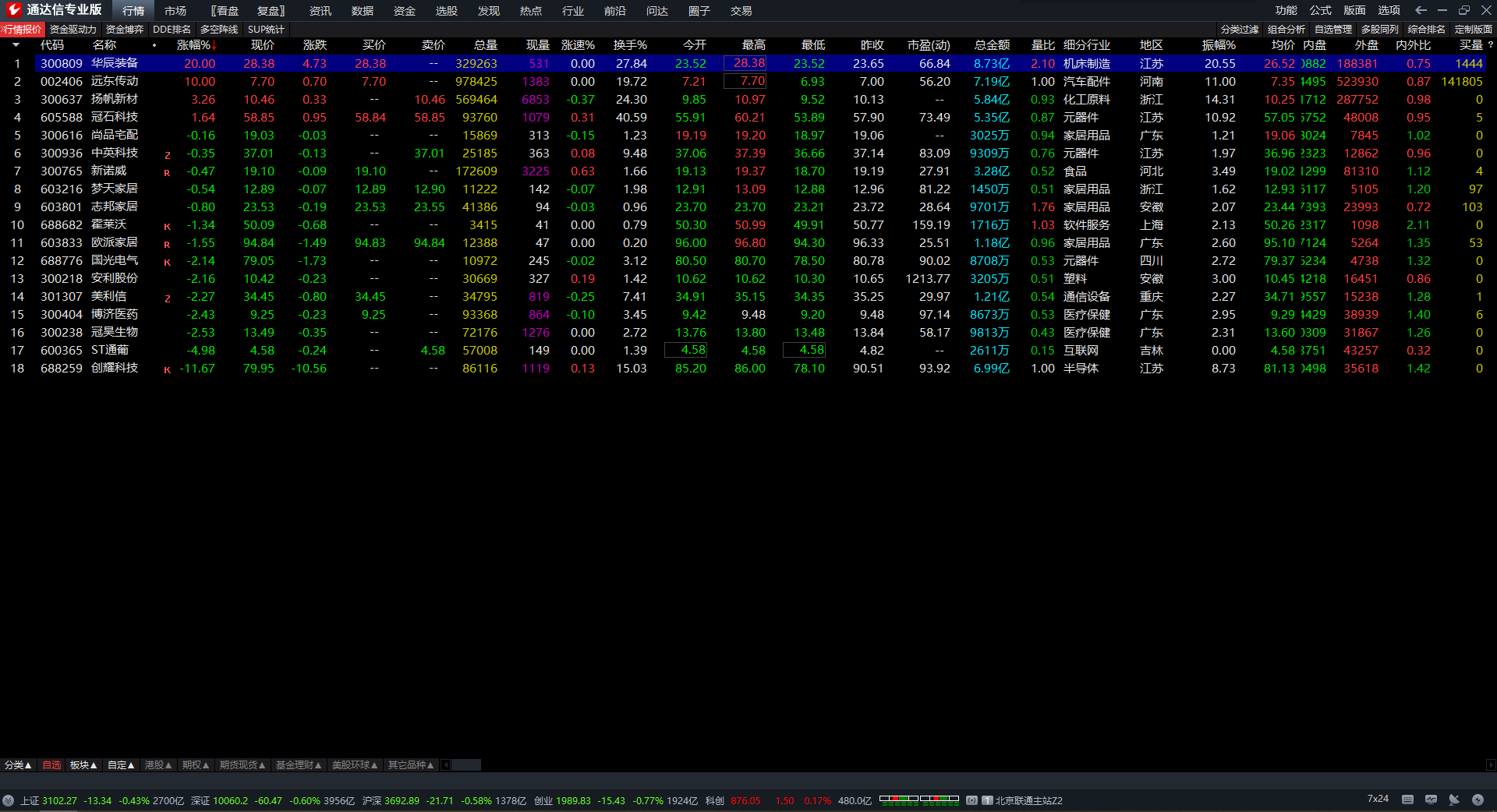This screenshot has height=812, width=1497.
Task: Click the scroll-right arrow at list edge
Action: click(1491, 765)
